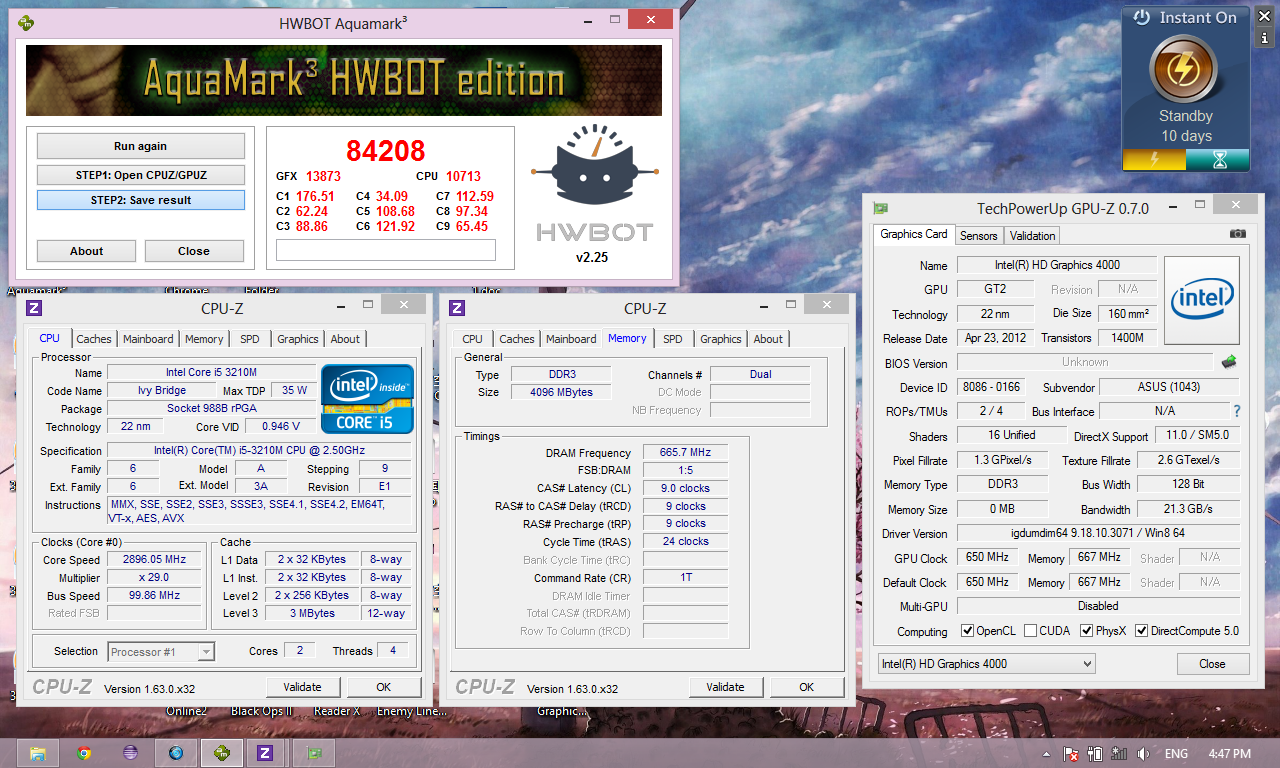Open File Explorer from the taskbar
This screenshot has height=768, width=1280.
coord(38,753)
